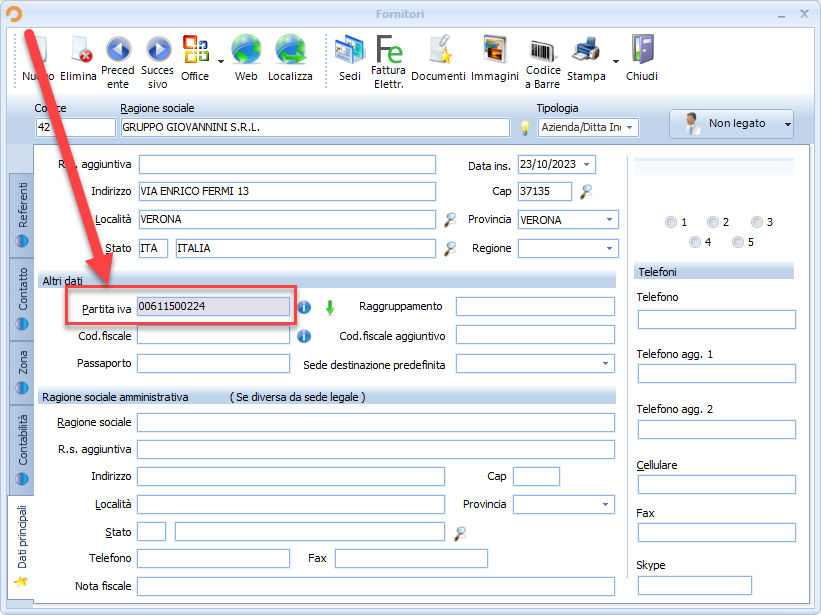Screen dimensions: 821x615
Task: Open the Tipologia dropdown
Action: click(630, 128)
